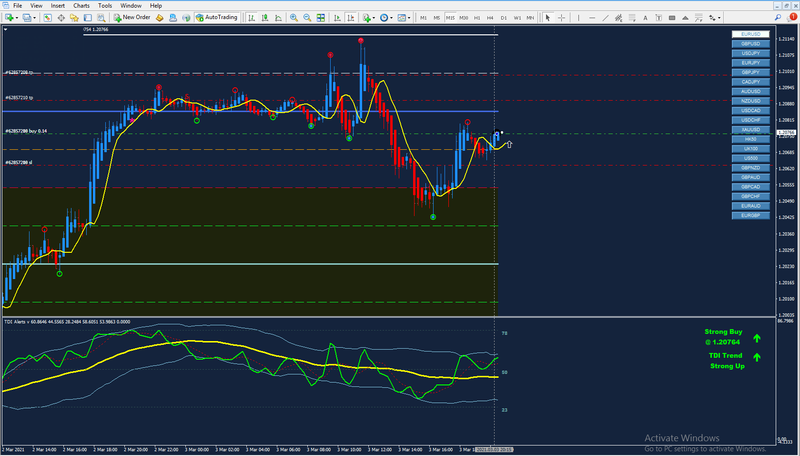Switch chart to EURGBP symbol button
The width and height of the screenshot is (800, 456).
pos(751,216)
